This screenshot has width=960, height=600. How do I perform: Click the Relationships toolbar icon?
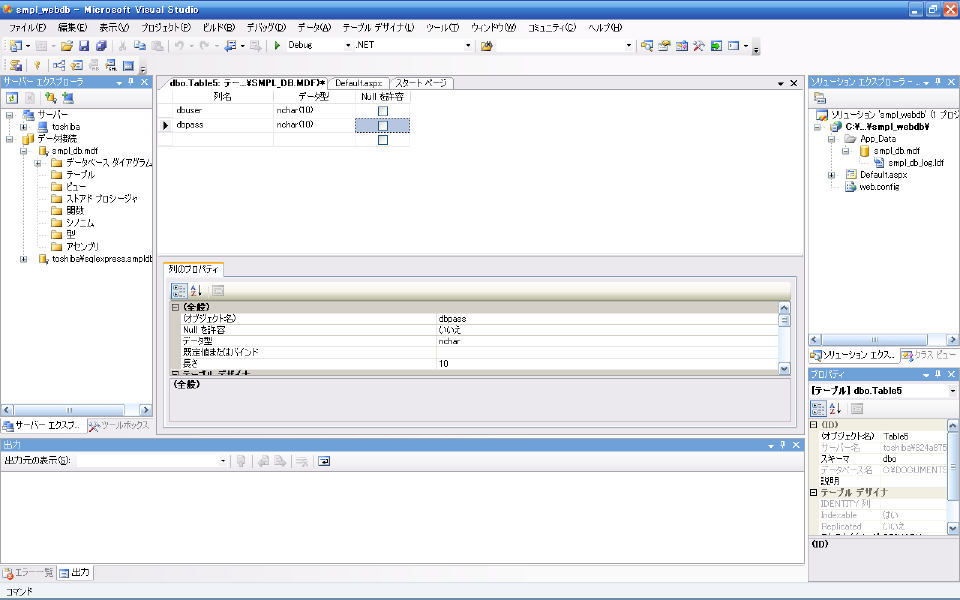coord(59,65)
